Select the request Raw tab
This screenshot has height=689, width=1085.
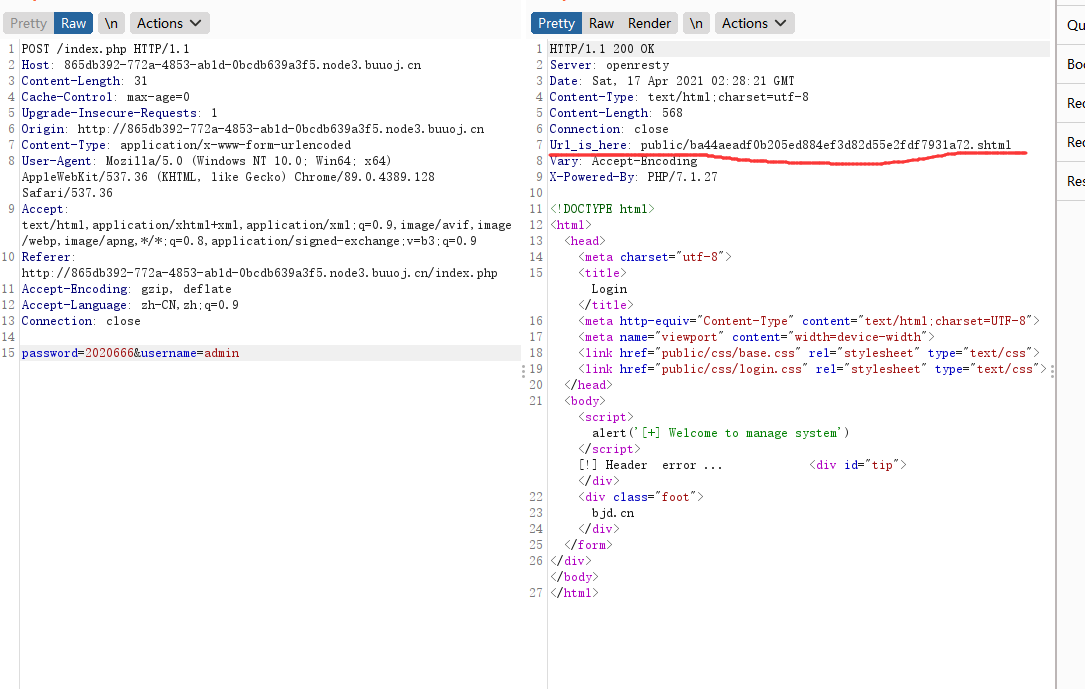(73, 23)
